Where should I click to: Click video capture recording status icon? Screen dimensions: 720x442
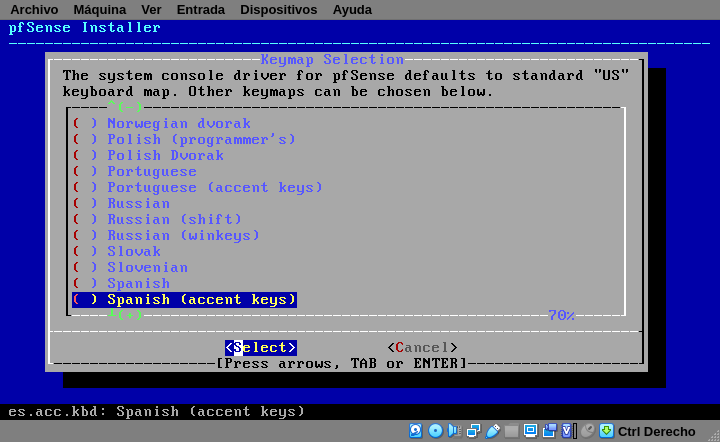(x=549, y=431)
